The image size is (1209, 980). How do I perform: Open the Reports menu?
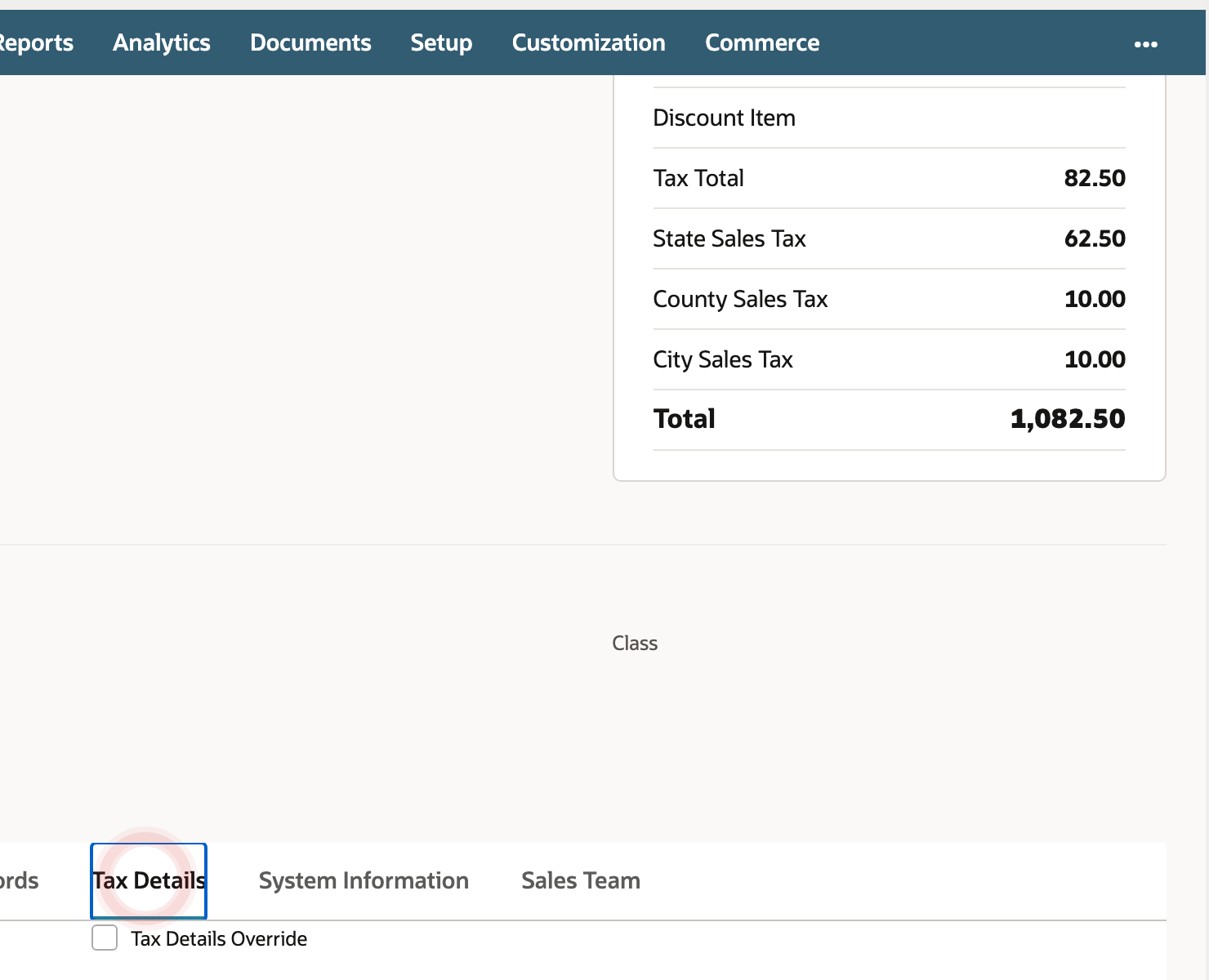click(36, 42)
